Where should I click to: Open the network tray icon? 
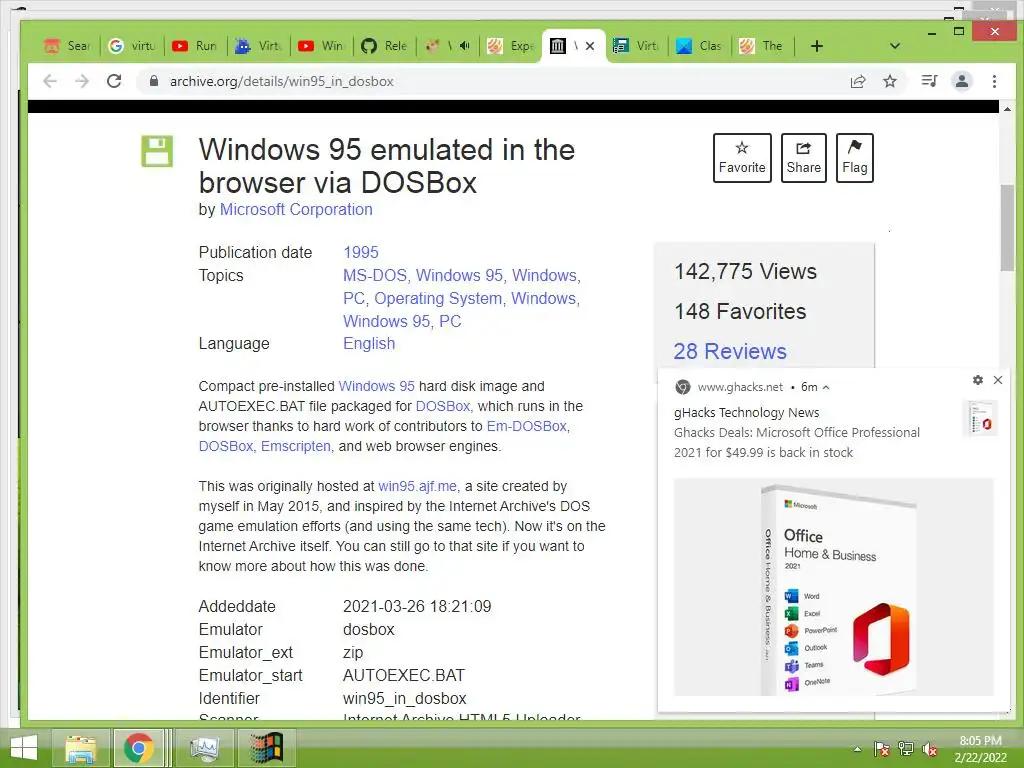(x=906, y=749)
